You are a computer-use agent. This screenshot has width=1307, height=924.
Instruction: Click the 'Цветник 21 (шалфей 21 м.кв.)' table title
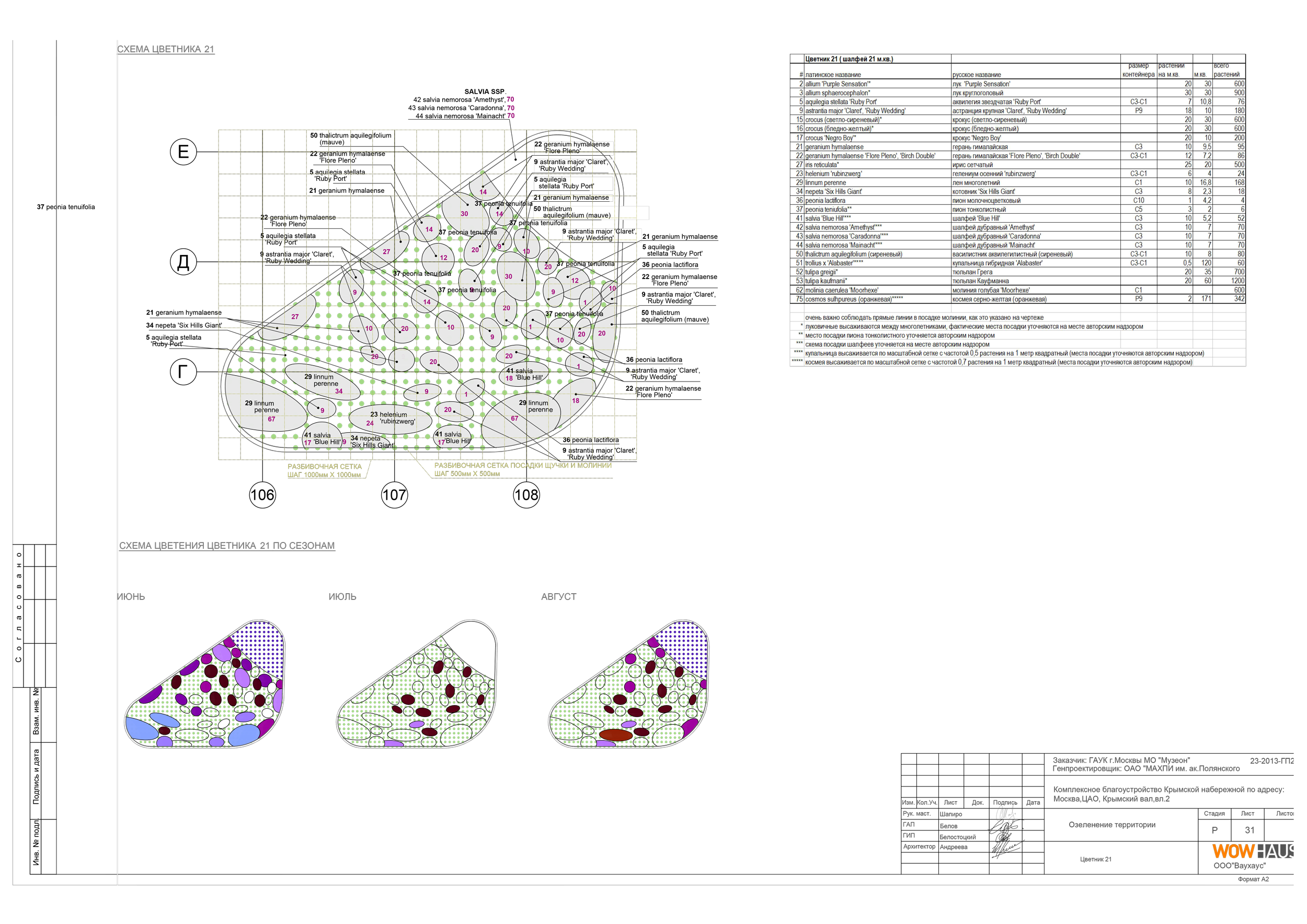point(849,59)
